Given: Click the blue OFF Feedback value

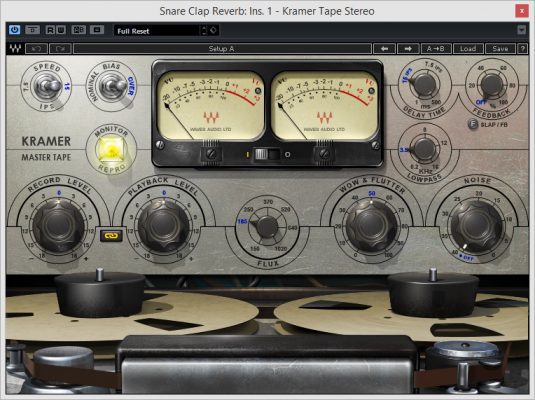Looking at the screenshot, I should click(x=481, y=102).
